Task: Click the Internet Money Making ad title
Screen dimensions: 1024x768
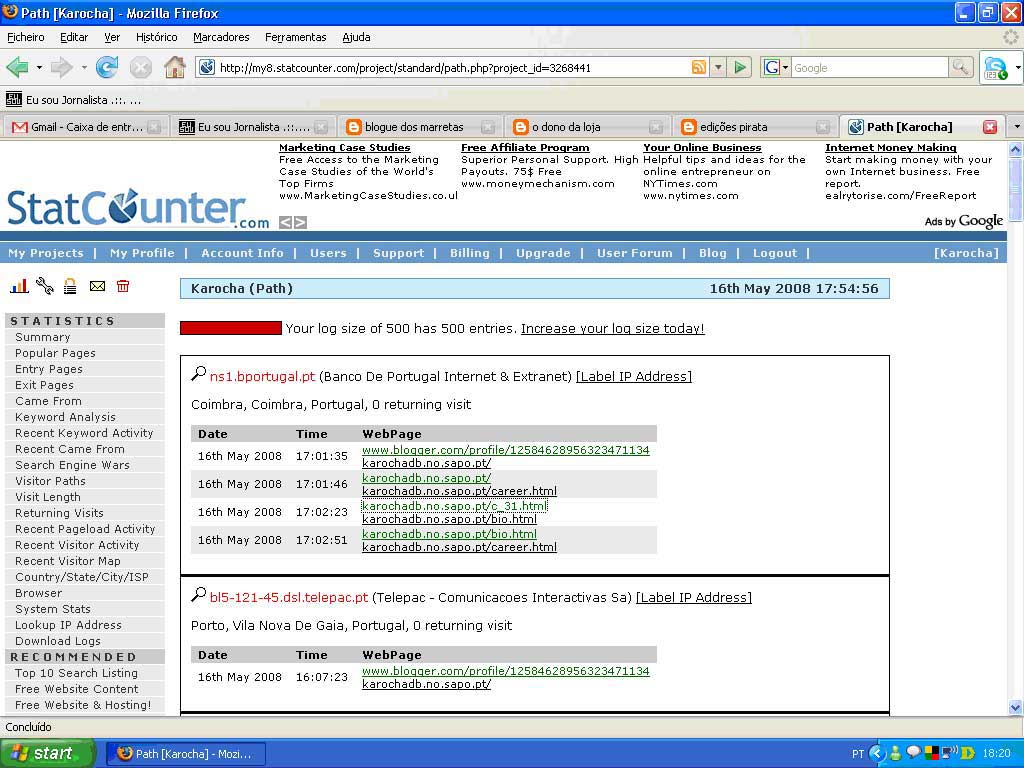Action: [x=890, y=148]
